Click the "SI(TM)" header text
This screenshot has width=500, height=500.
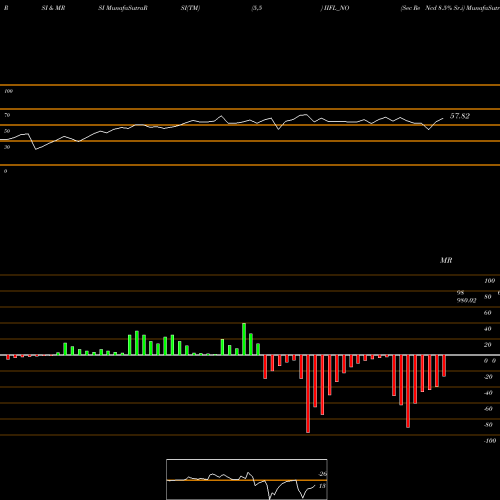pyautogui.click(x=190, y=8)
